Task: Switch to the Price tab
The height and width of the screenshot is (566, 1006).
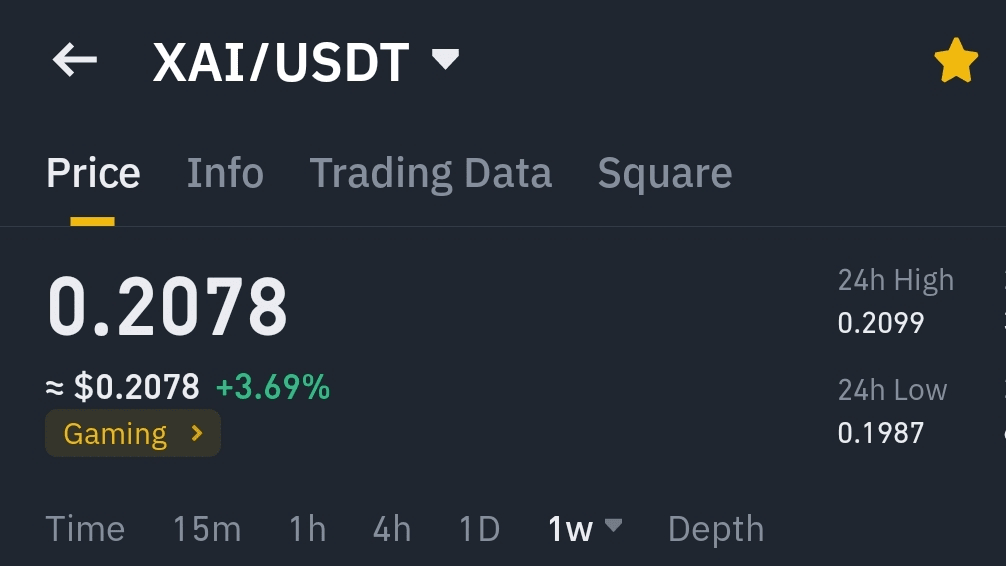Action: tap(93, 173)
